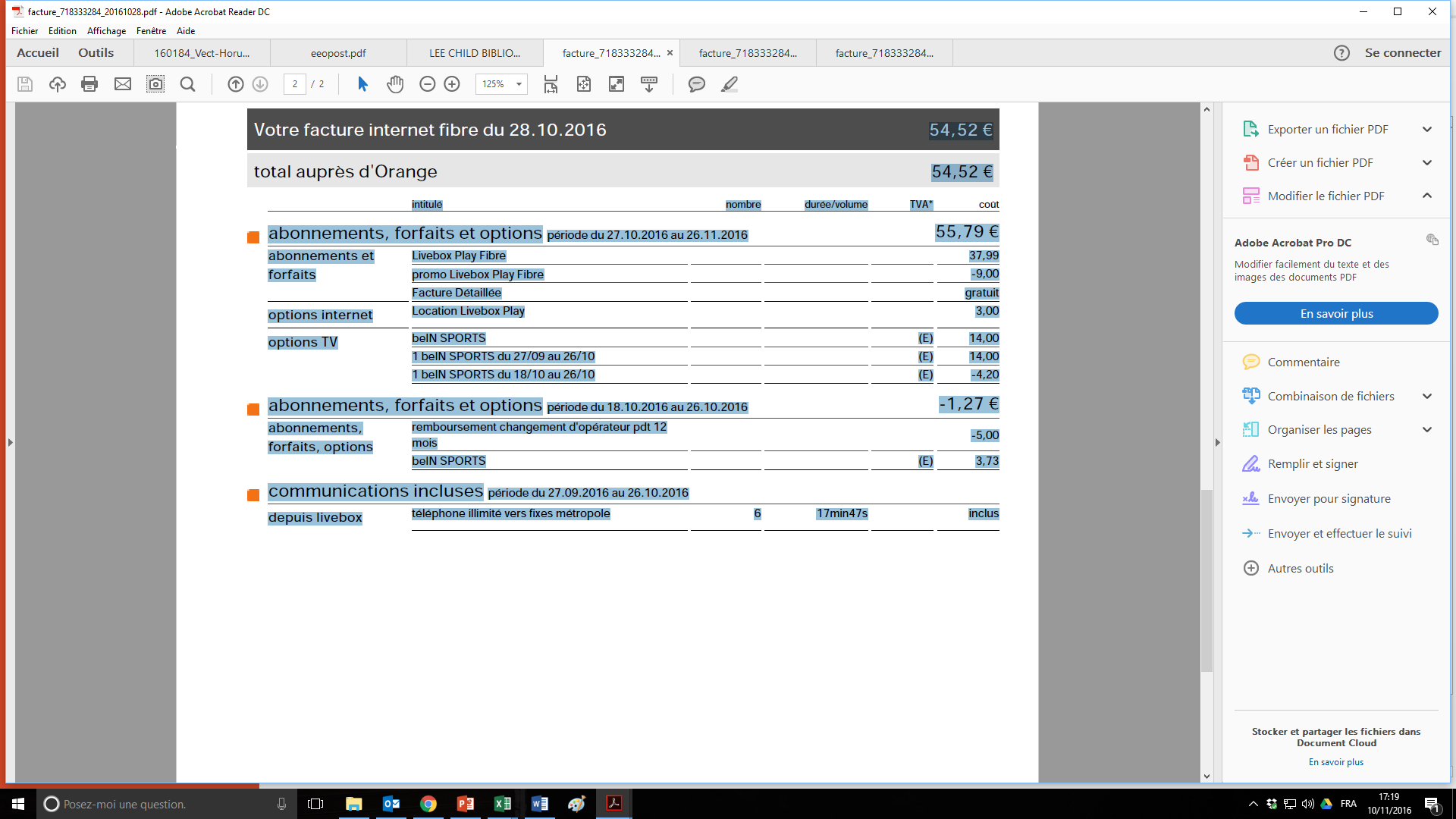Open the Affichage menu
This screenshot has height=819, width=1456.
106,31
